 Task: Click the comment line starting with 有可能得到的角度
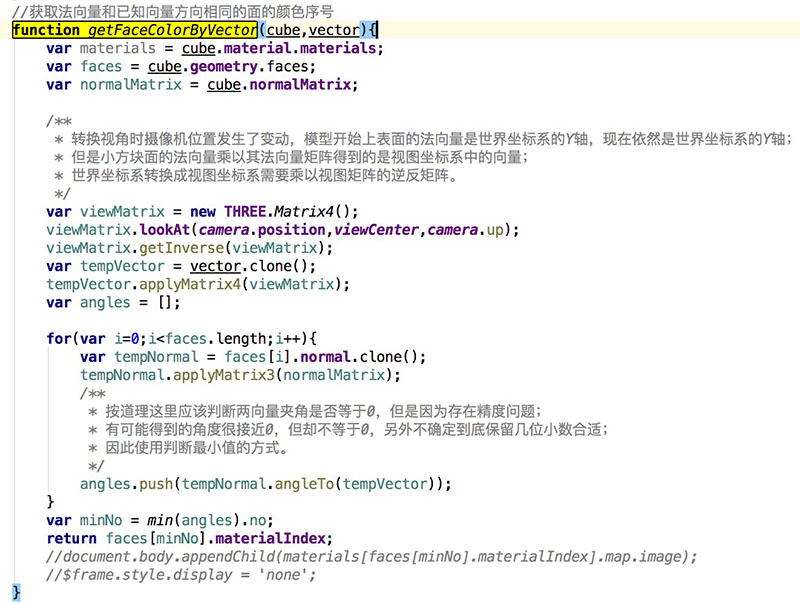coord(348,430)
